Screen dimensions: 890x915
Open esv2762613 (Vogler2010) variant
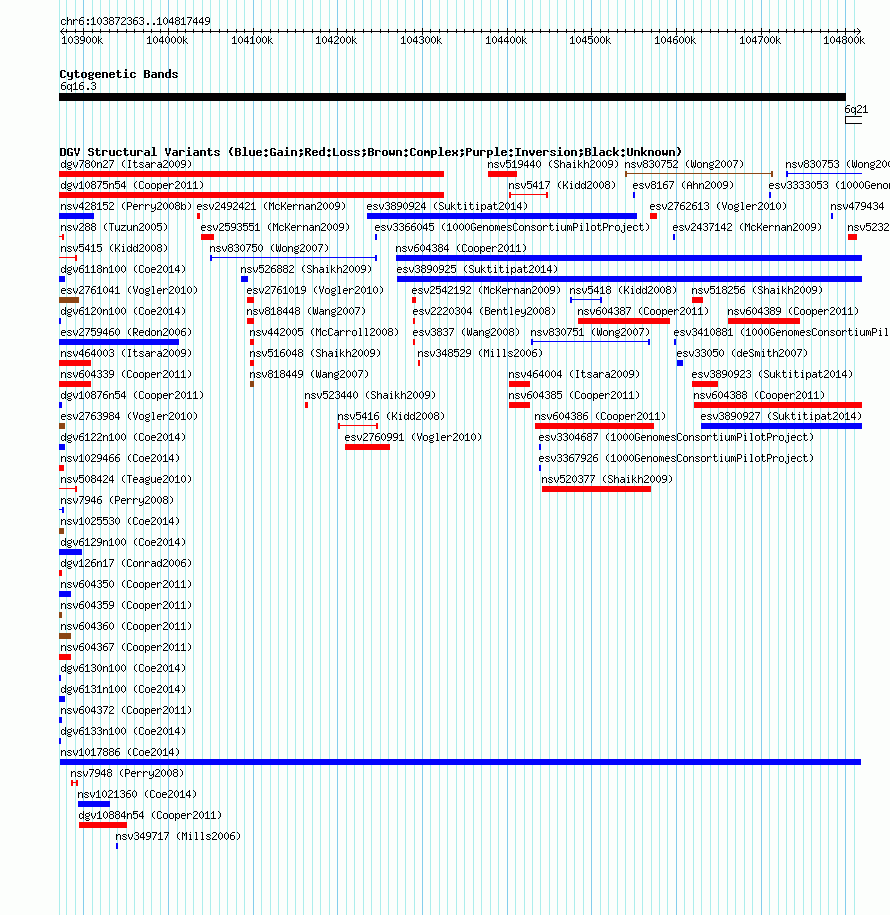(x=718, y=207)
